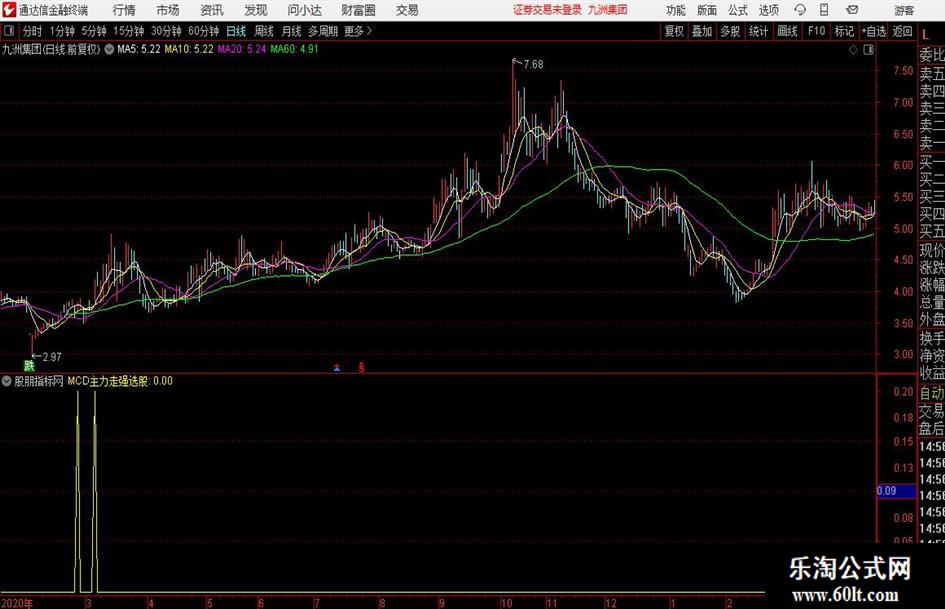945x609 pixels.
Task: Open the 行情 menu
Action: click(x=124, y=10)
